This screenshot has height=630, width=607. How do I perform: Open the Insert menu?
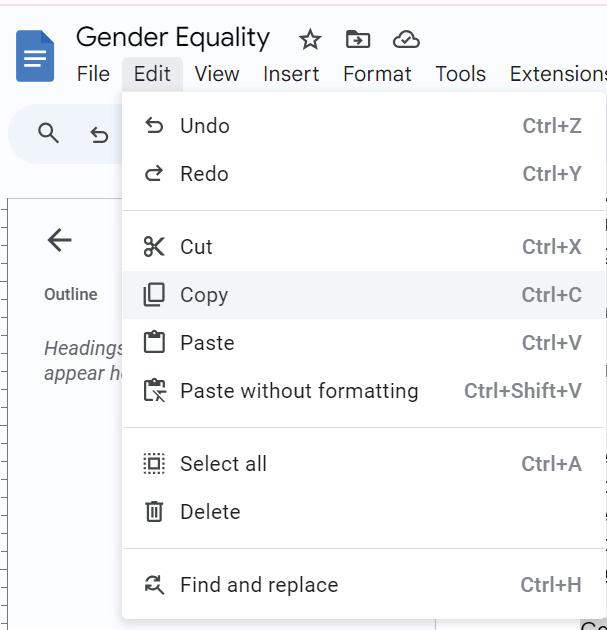click(291, 74)
